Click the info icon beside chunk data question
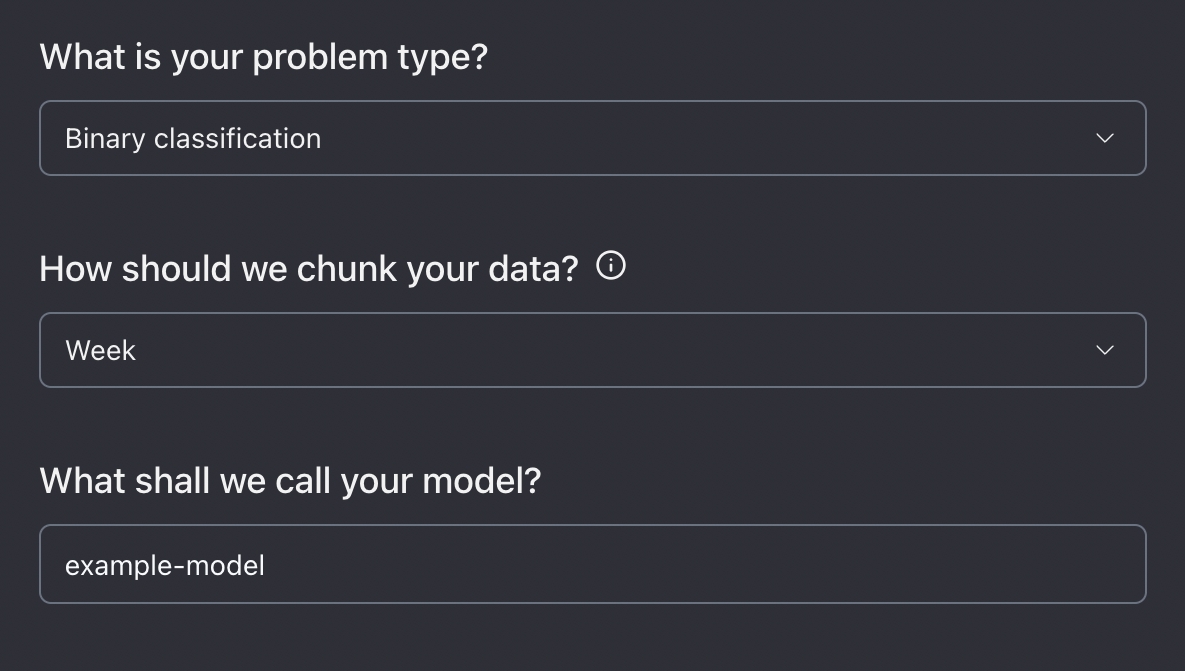The image size is (1185, 671). (x=611, y=266)
